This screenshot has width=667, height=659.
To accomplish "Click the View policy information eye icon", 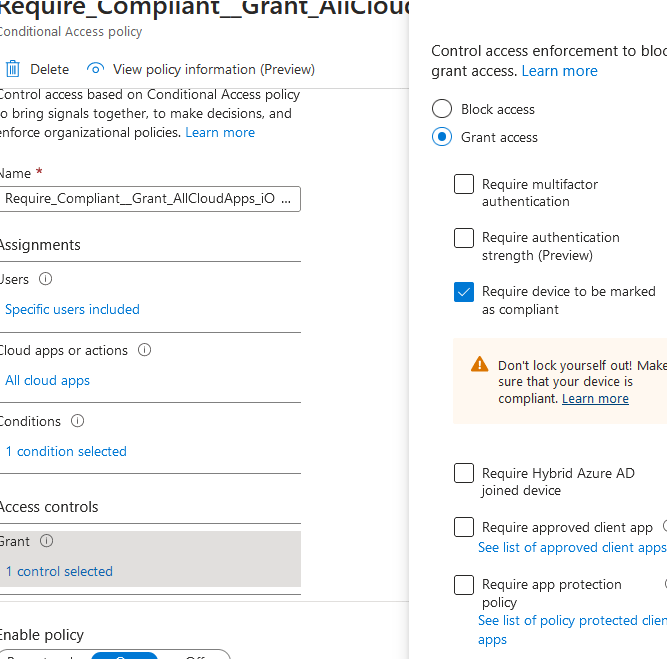I will 96,69.
